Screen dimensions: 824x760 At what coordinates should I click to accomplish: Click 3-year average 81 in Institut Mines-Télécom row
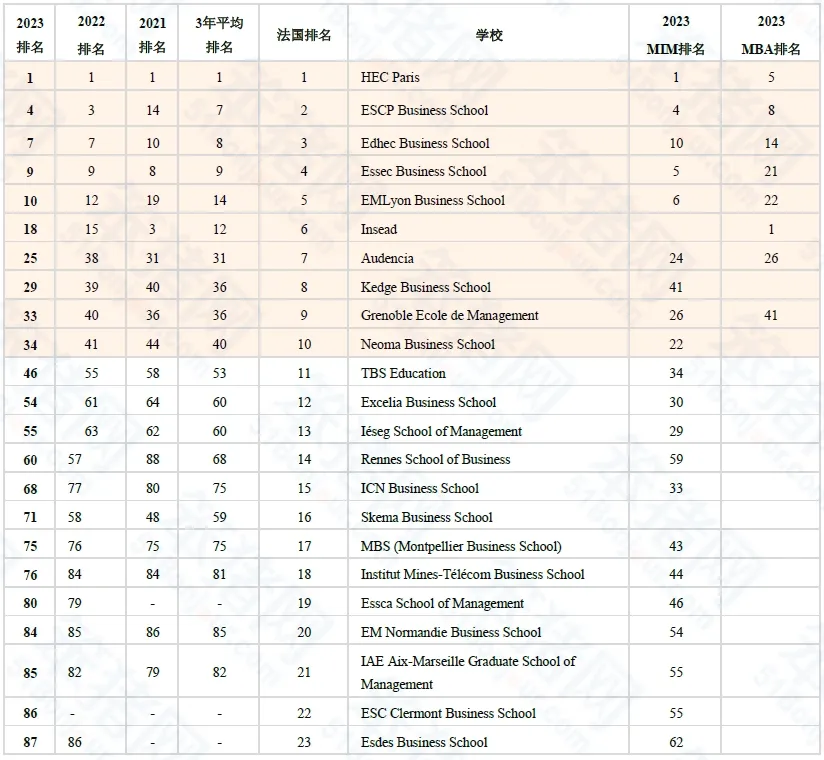pyautogui.click(x=219, y=574)
